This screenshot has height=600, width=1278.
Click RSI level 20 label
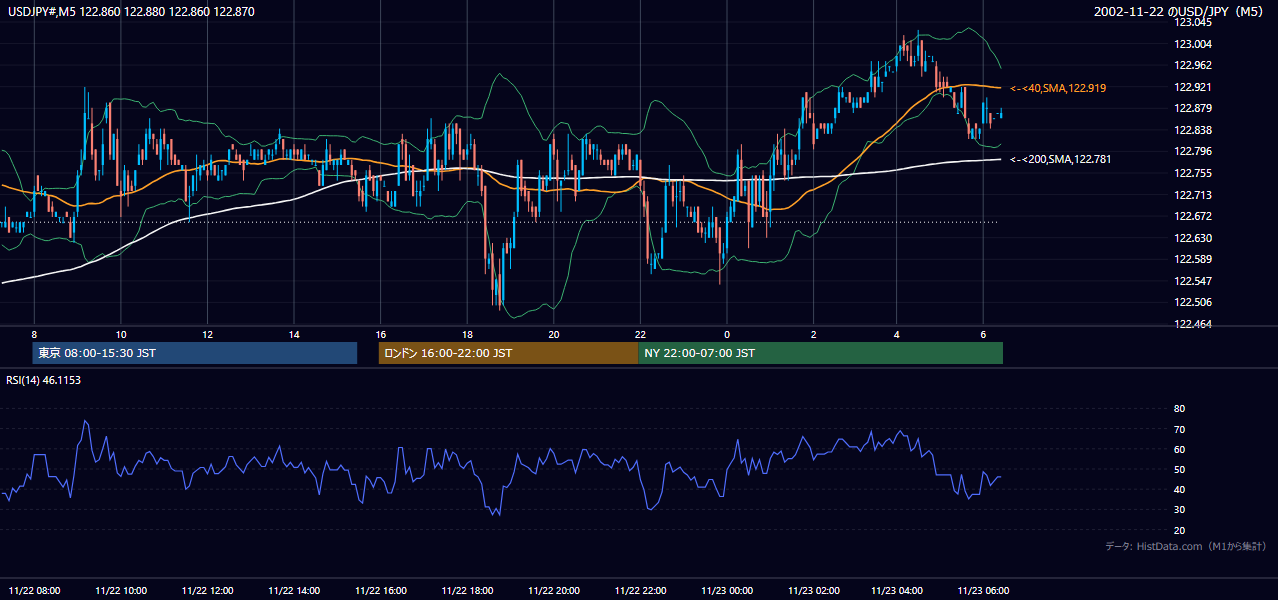click(1179, 530)
